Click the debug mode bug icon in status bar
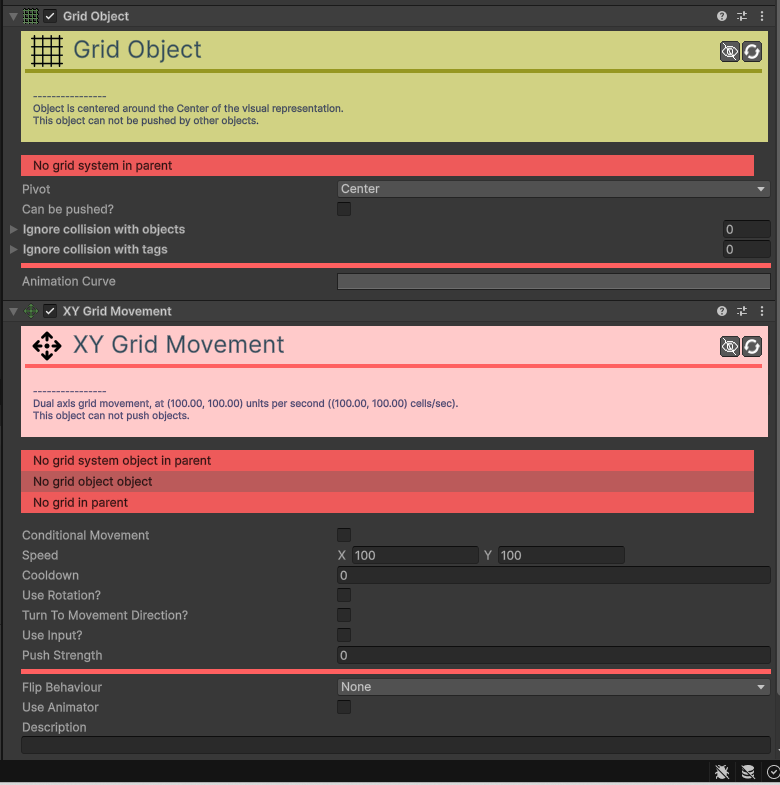 722,772
